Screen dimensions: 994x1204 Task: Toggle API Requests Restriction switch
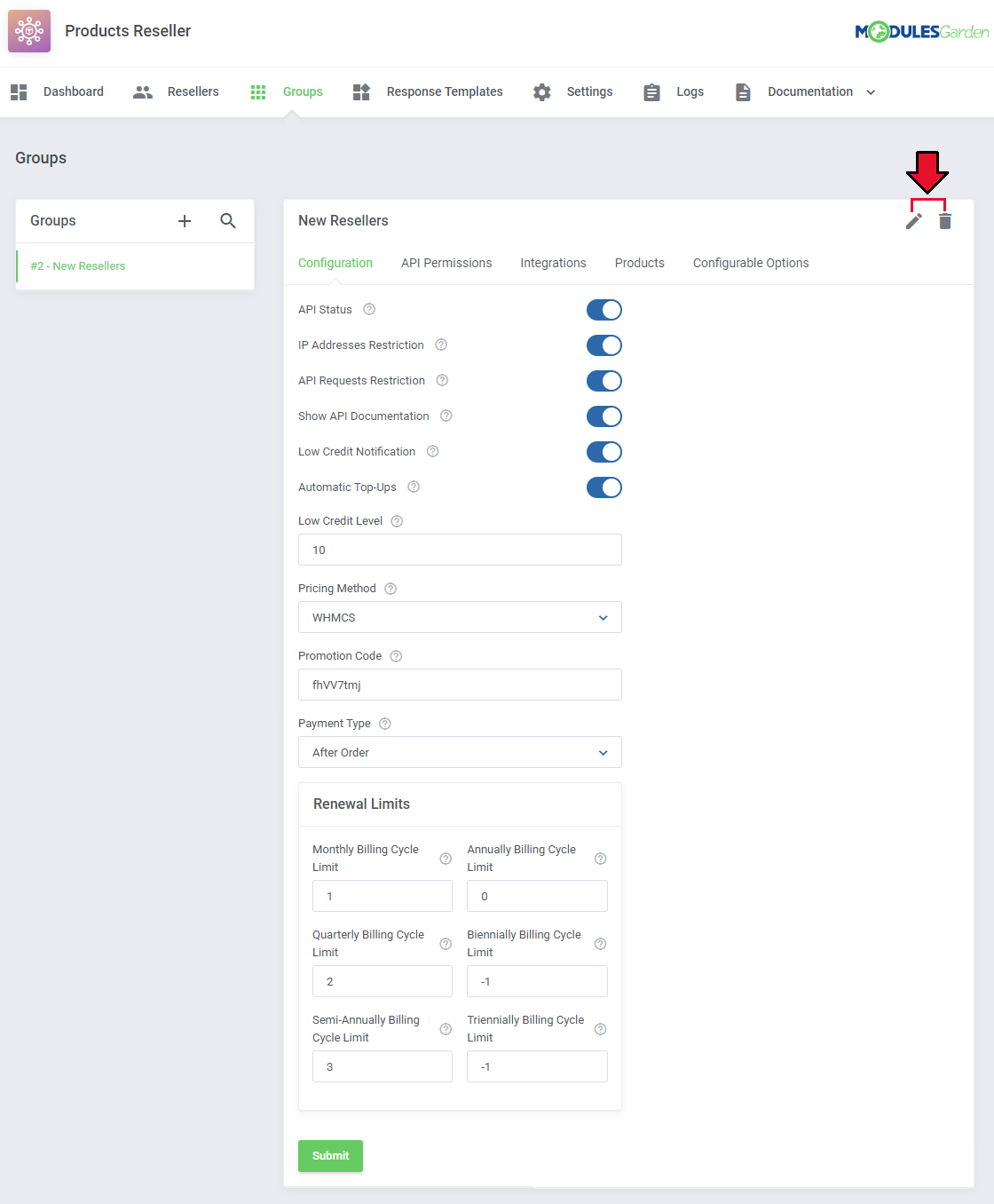[x=604, y=381]
